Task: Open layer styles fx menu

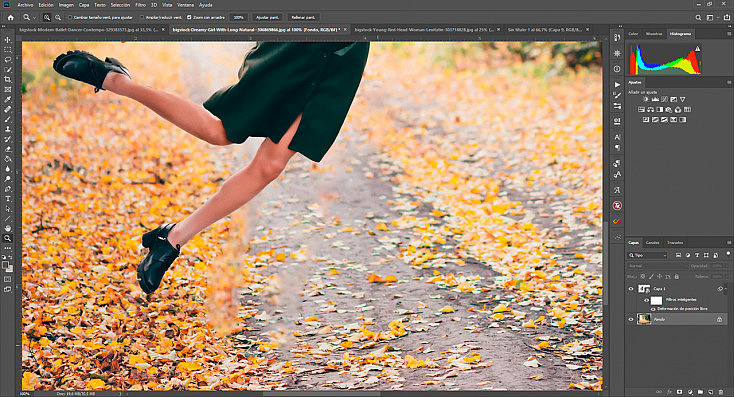Action: click(669, 392)
